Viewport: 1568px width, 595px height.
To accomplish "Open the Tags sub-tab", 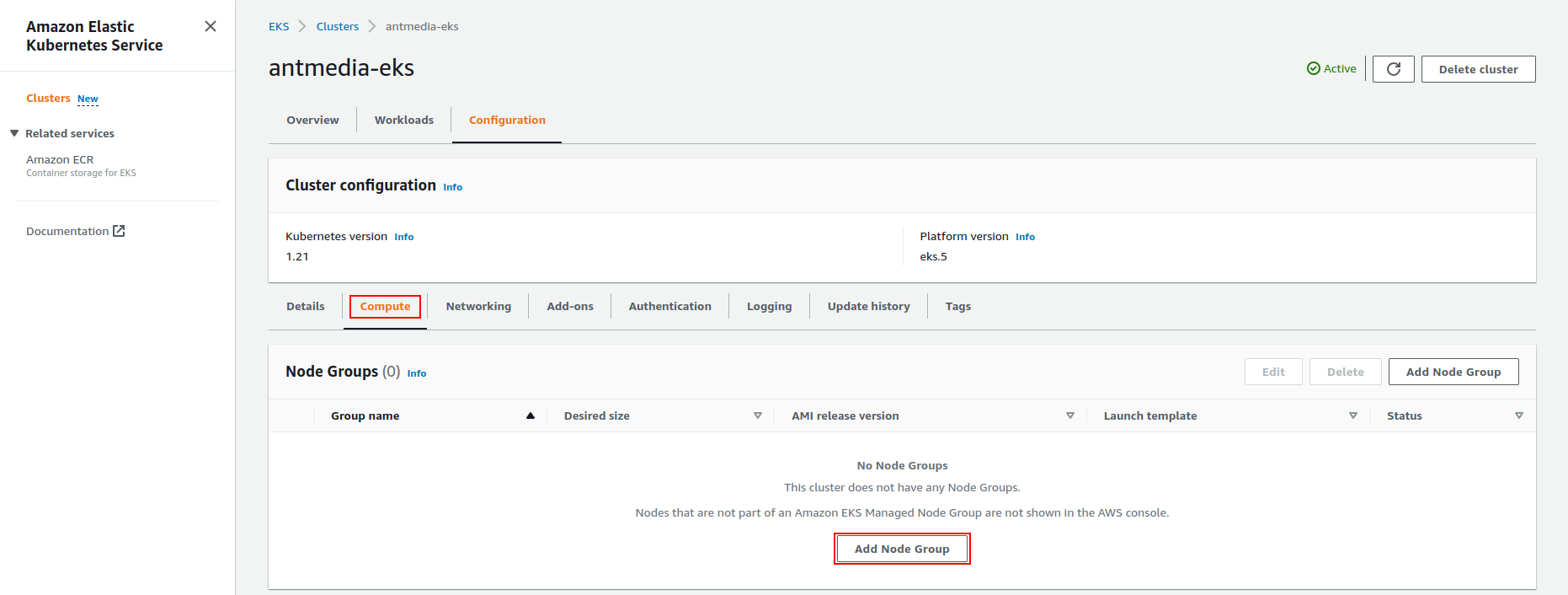I will click(957, 306).
